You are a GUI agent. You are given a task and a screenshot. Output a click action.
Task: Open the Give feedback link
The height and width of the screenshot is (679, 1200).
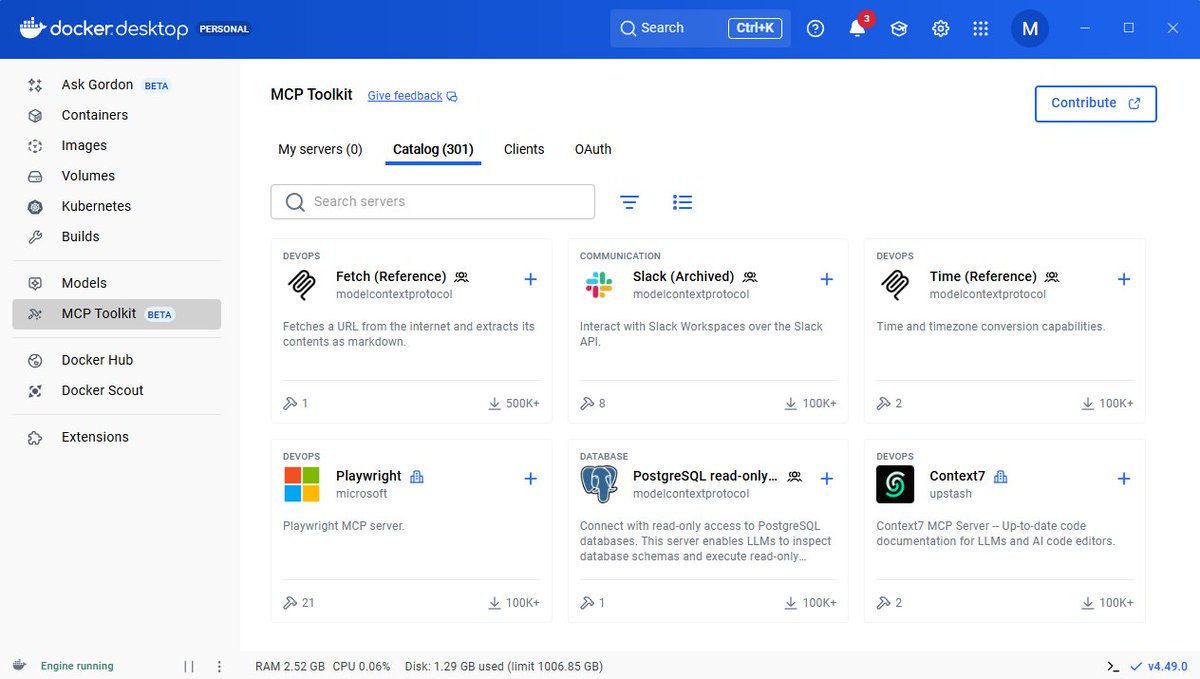pyautogui.click(x=404, y=95)
